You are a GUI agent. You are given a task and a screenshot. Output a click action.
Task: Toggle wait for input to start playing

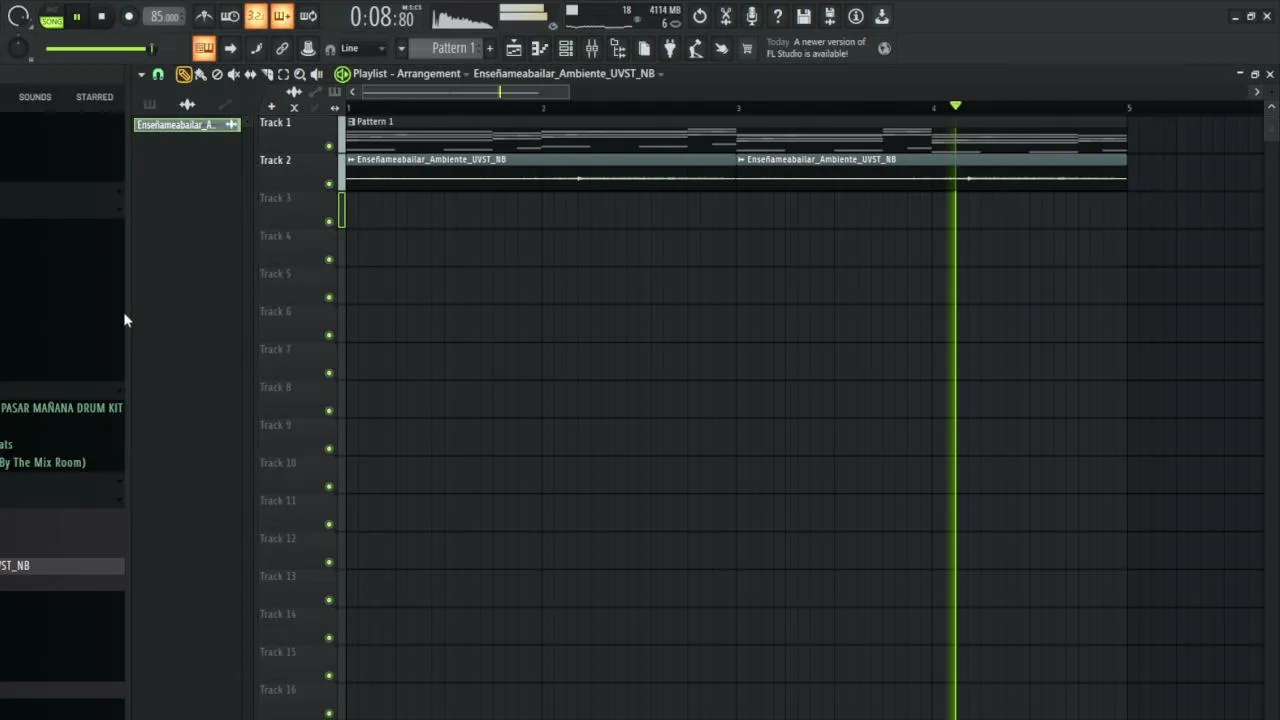pos(230,16)
